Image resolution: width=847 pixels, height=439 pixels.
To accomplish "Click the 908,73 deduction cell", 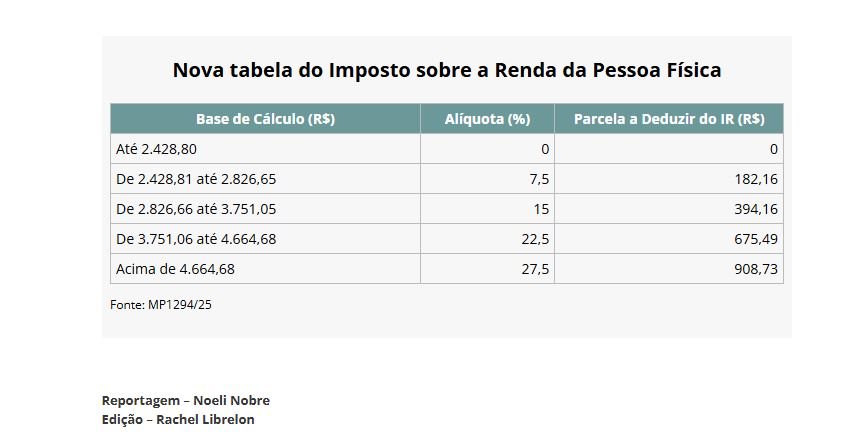I will 756,269.
